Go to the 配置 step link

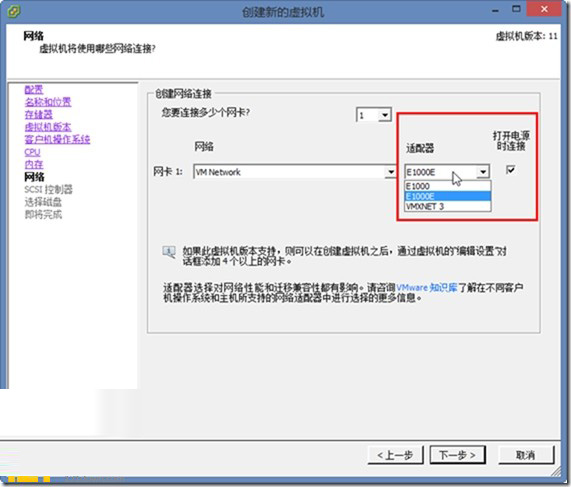(x=34, y=90)
